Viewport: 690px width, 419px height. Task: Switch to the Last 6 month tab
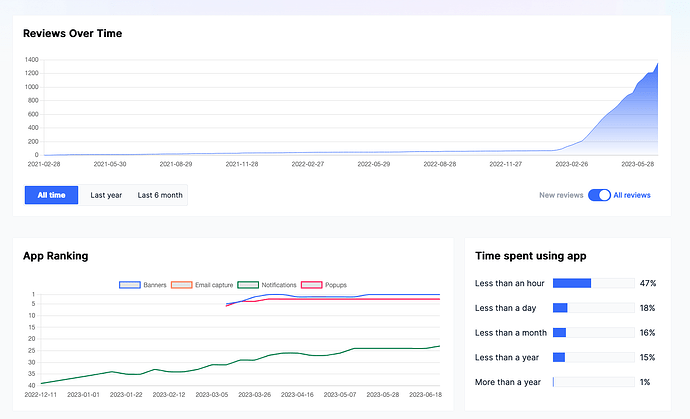click(x=160, y=195)
